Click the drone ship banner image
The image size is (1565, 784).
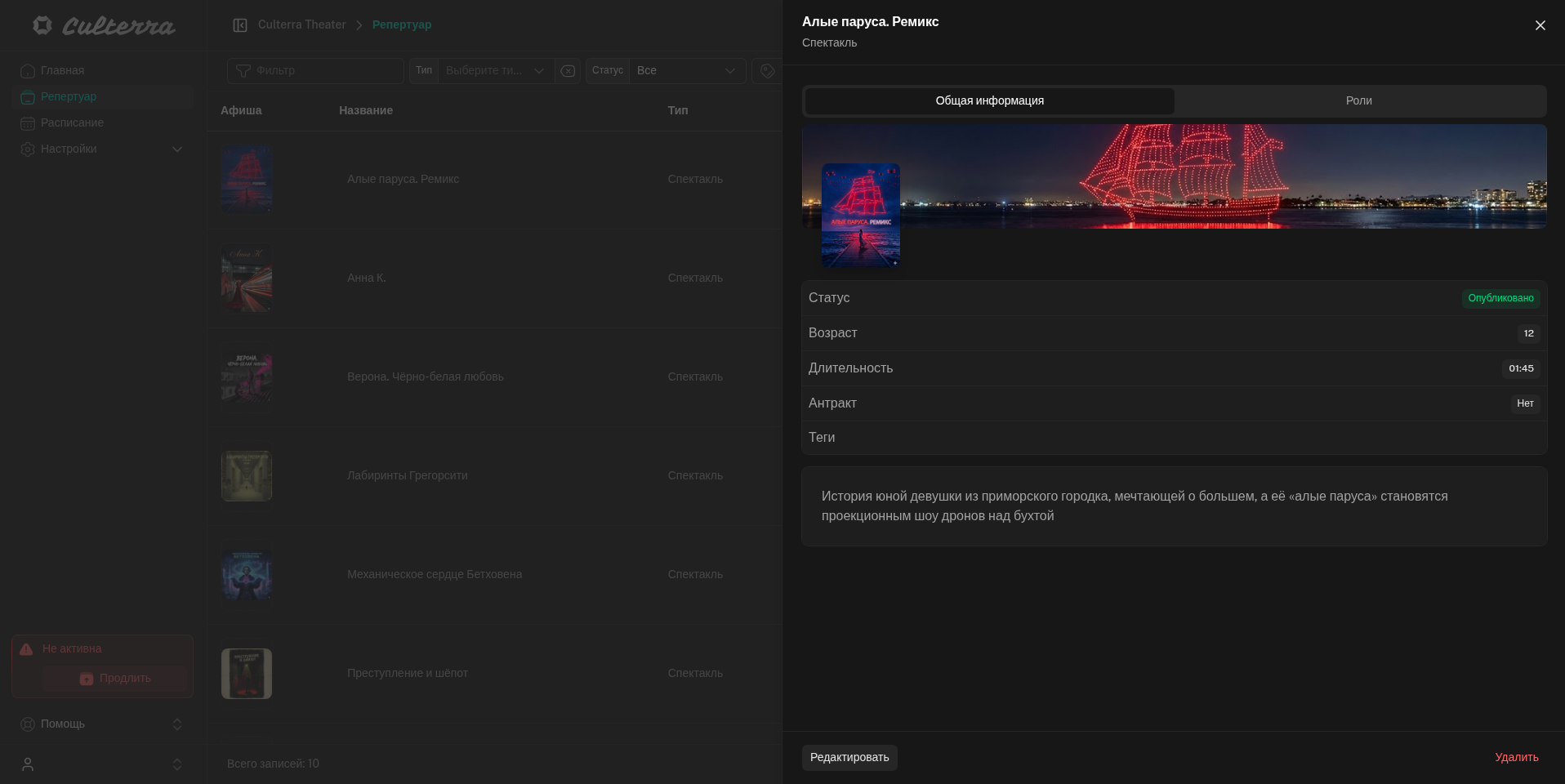[1225, 176]
